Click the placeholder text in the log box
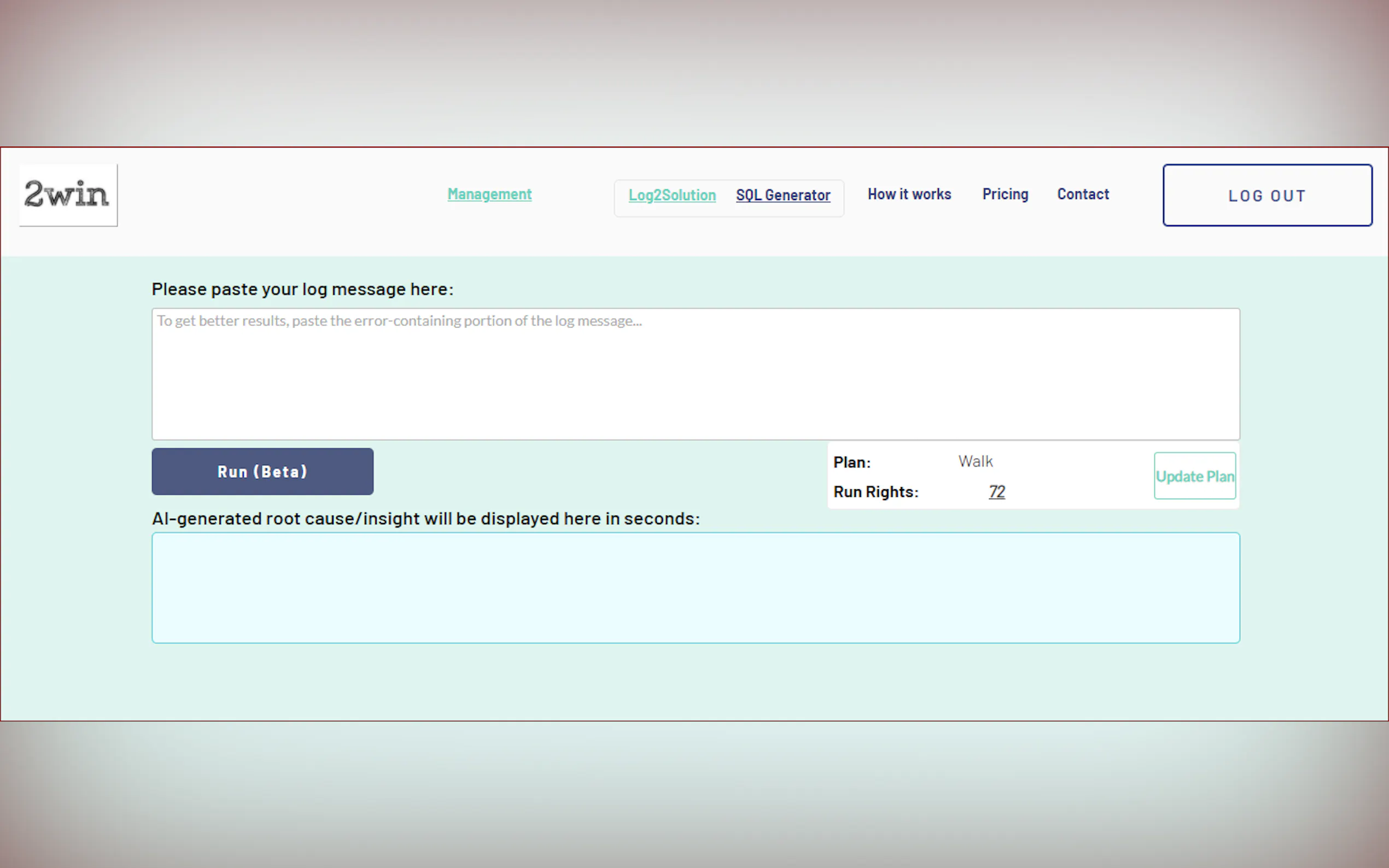The image size is (1389, 868). click(x=399, y=321)
